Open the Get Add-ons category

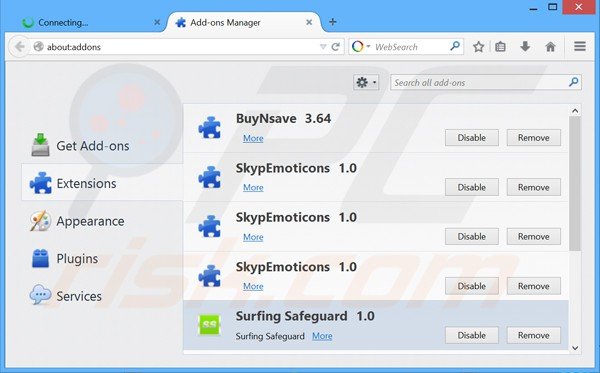pos(102,146)
